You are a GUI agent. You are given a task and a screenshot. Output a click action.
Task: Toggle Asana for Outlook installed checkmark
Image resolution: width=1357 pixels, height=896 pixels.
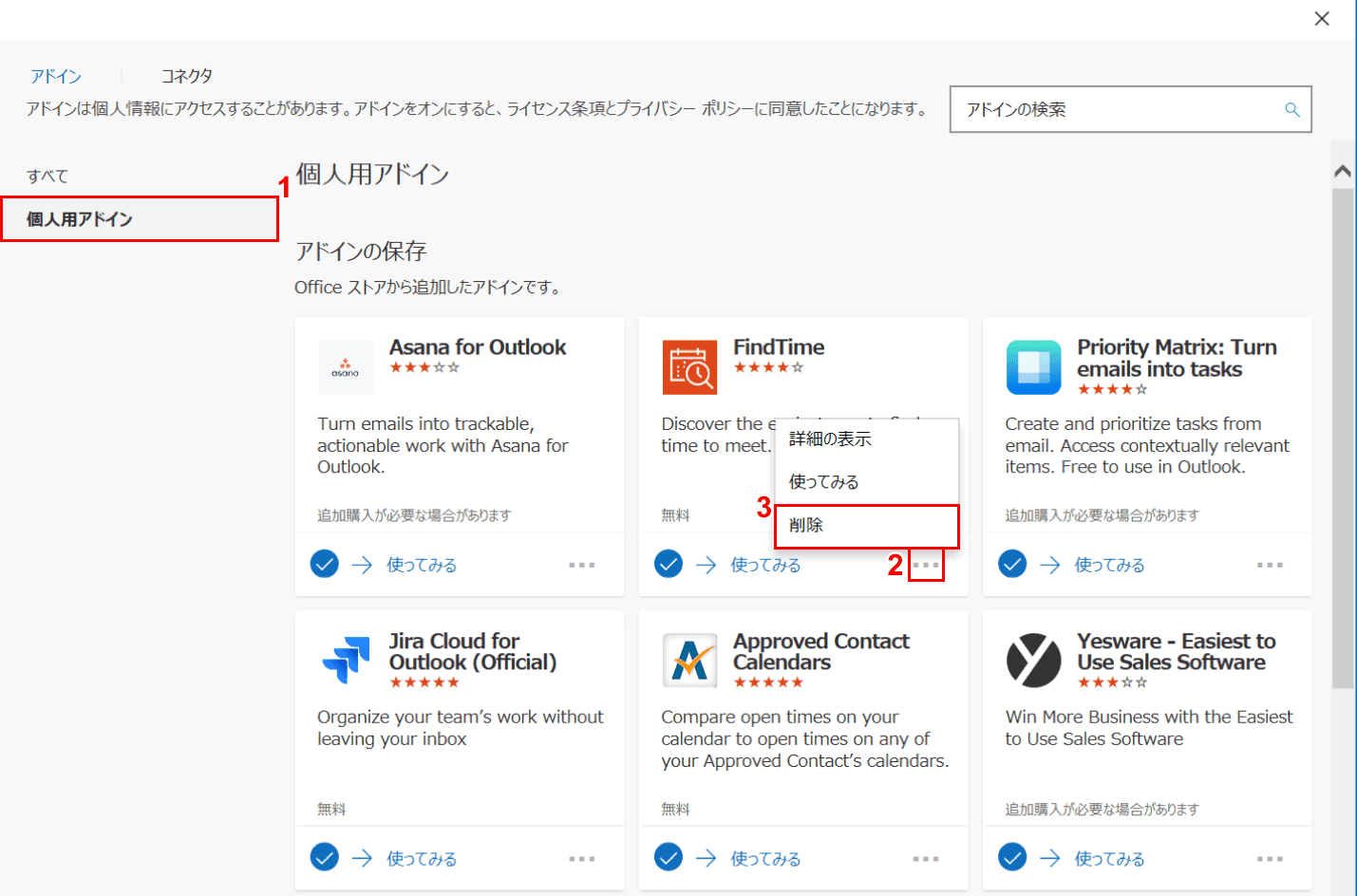coord(325,564)
